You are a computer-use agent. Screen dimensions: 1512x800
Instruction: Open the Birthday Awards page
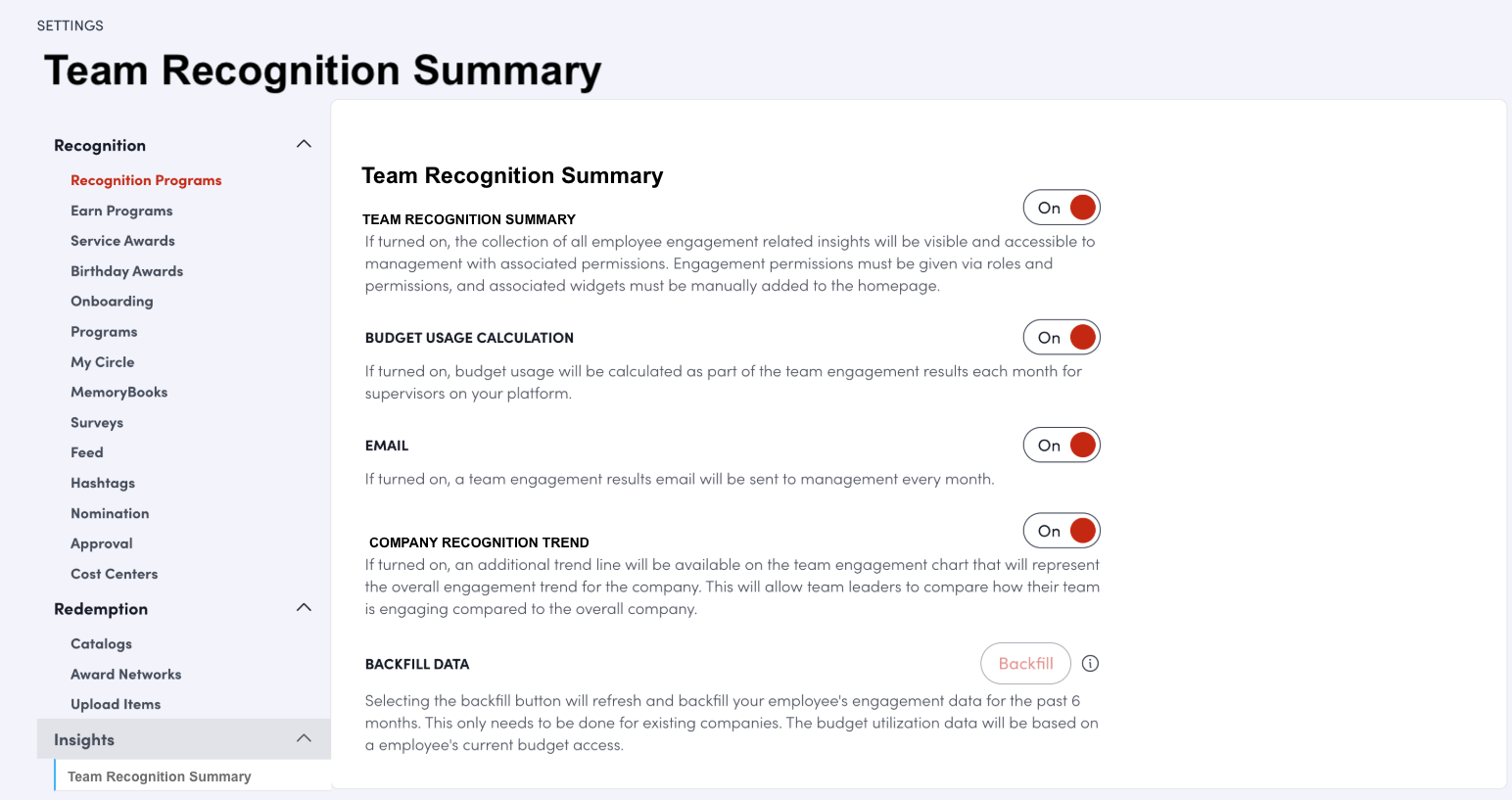pos(126,271)
